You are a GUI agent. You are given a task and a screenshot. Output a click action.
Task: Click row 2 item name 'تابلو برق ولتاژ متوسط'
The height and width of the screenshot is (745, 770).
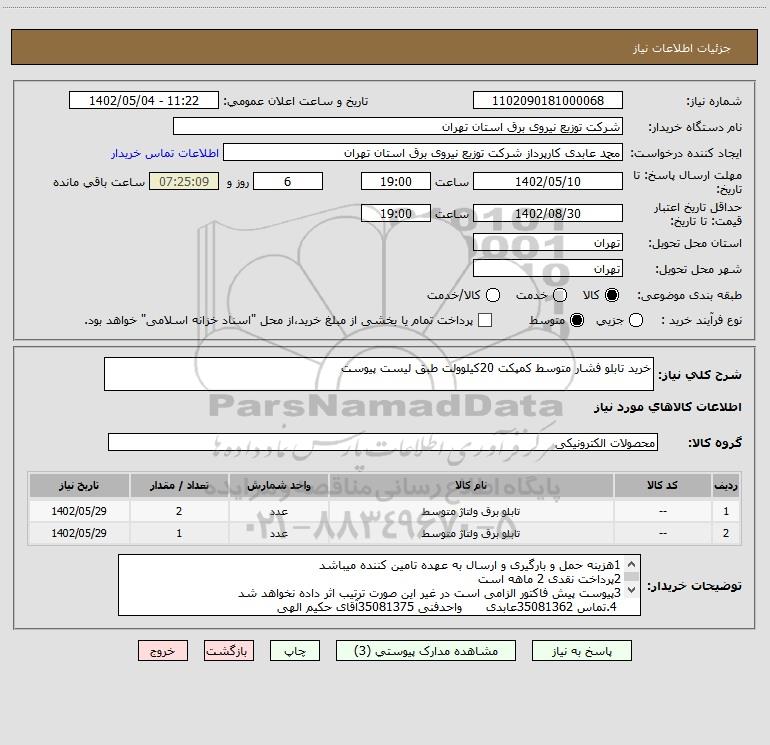coord(470,533)
